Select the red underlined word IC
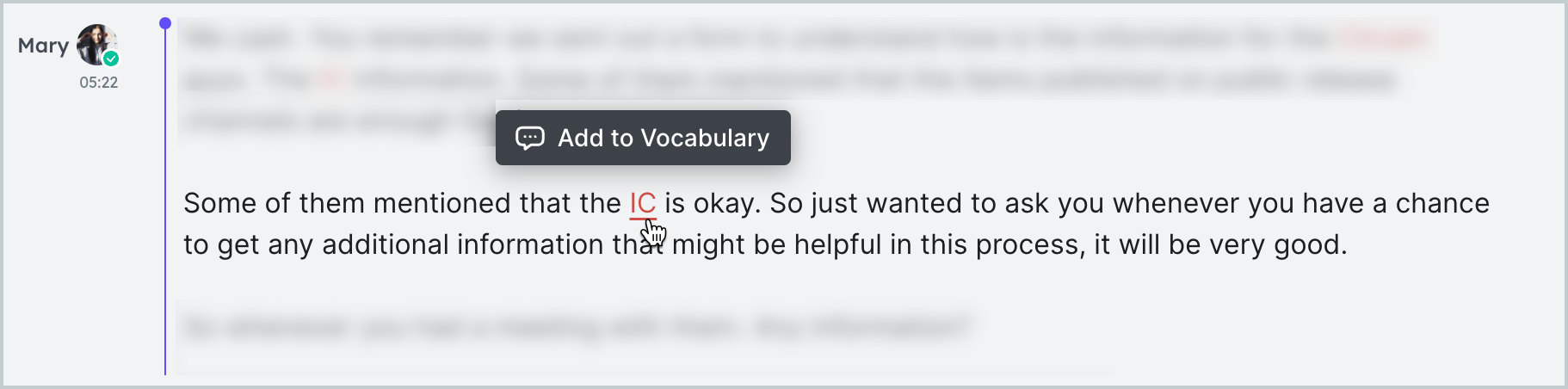The width and height of the screenshot is (1568, 389). click(x=643, y=204)
